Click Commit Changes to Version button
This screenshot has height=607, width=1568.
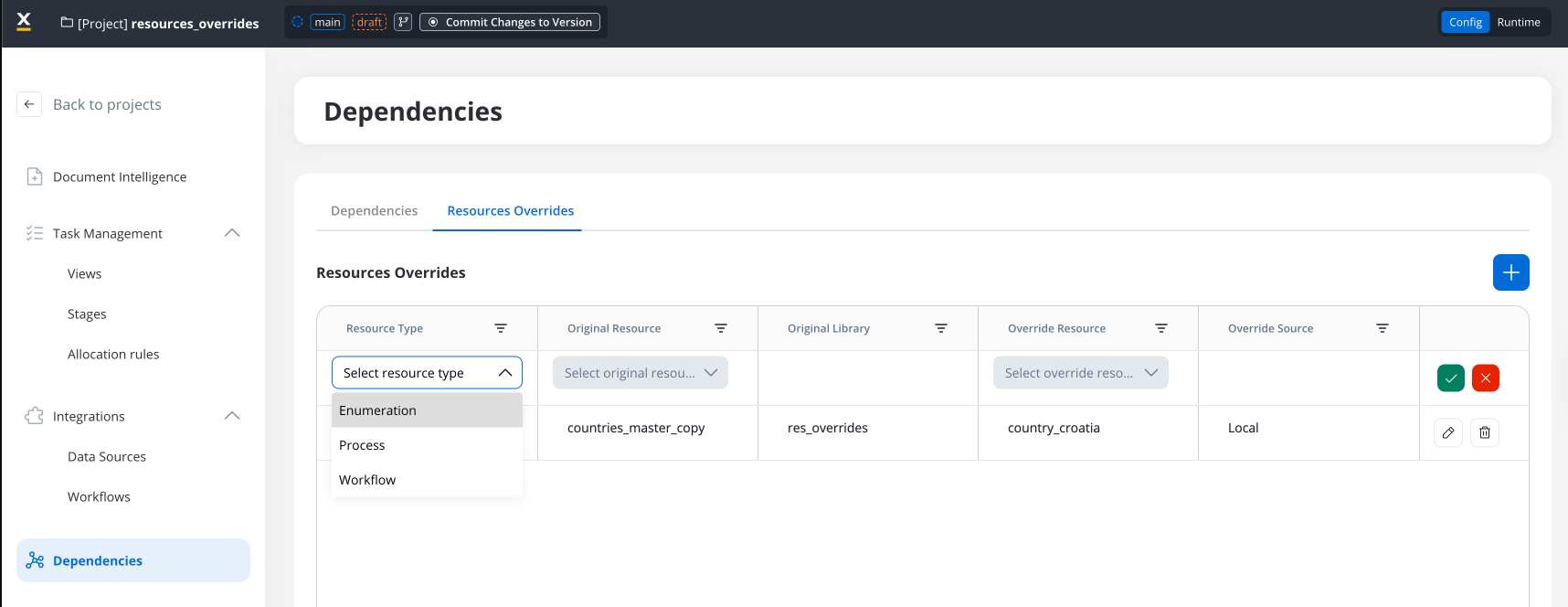pyautogui.click(x=510, y=22)
